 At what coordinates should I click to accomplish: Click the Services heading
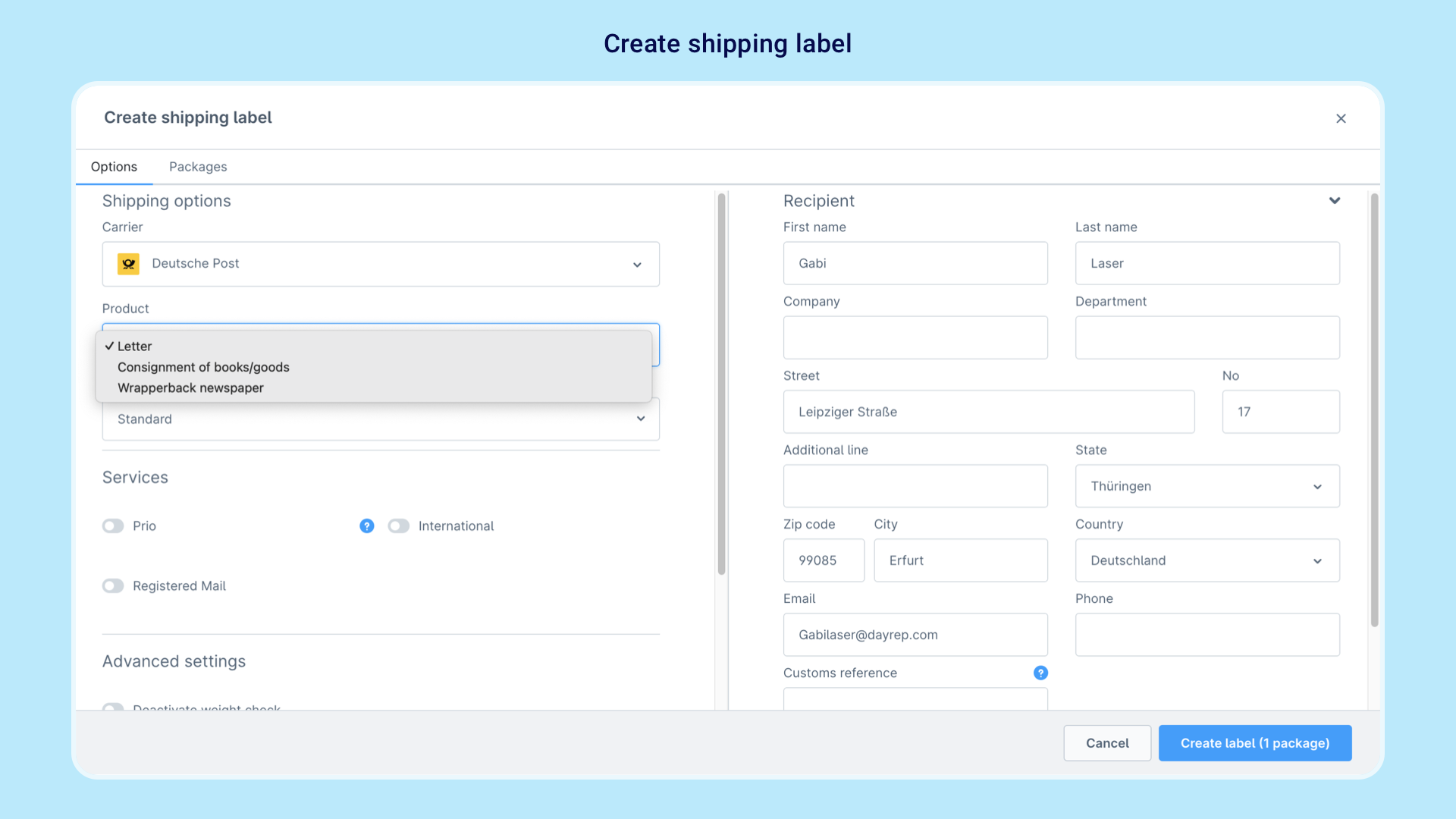click(135, 478)
